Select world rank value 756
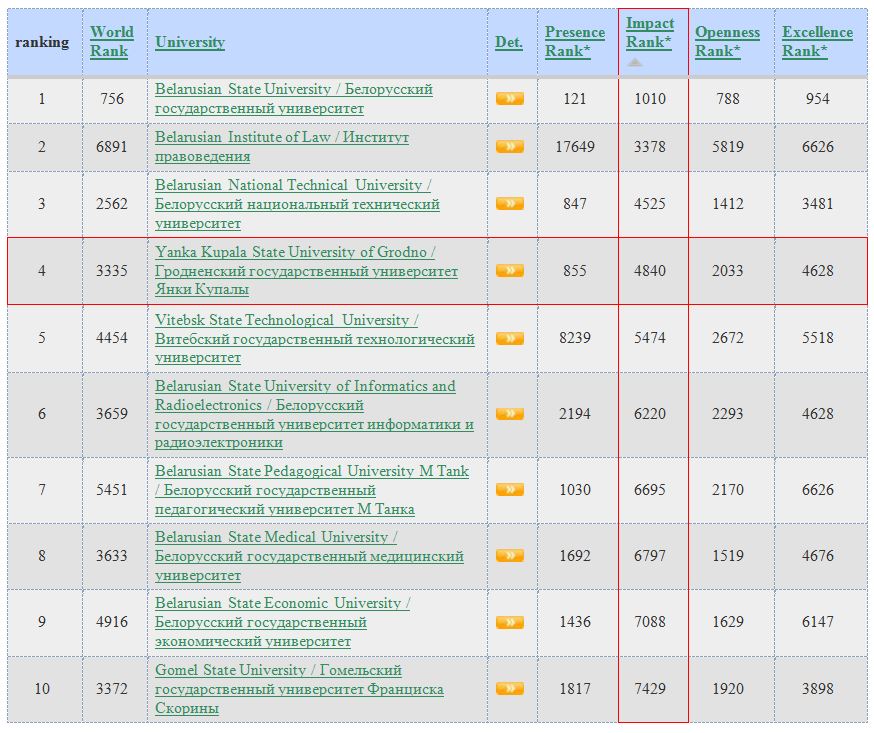The width and height of the screenshot is (874, 733). (111, 99)
